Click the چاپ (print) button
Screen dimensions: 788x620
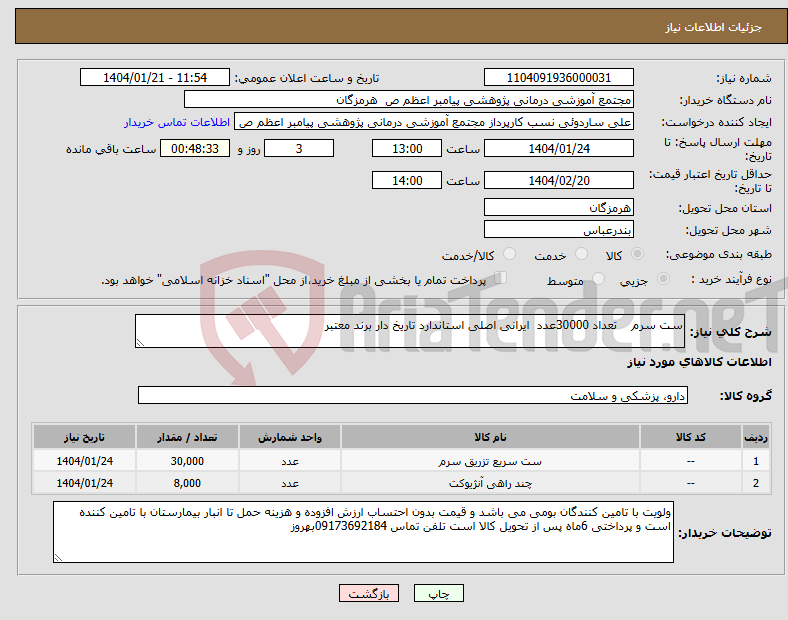pyautogui.click(x=438, y=593)
